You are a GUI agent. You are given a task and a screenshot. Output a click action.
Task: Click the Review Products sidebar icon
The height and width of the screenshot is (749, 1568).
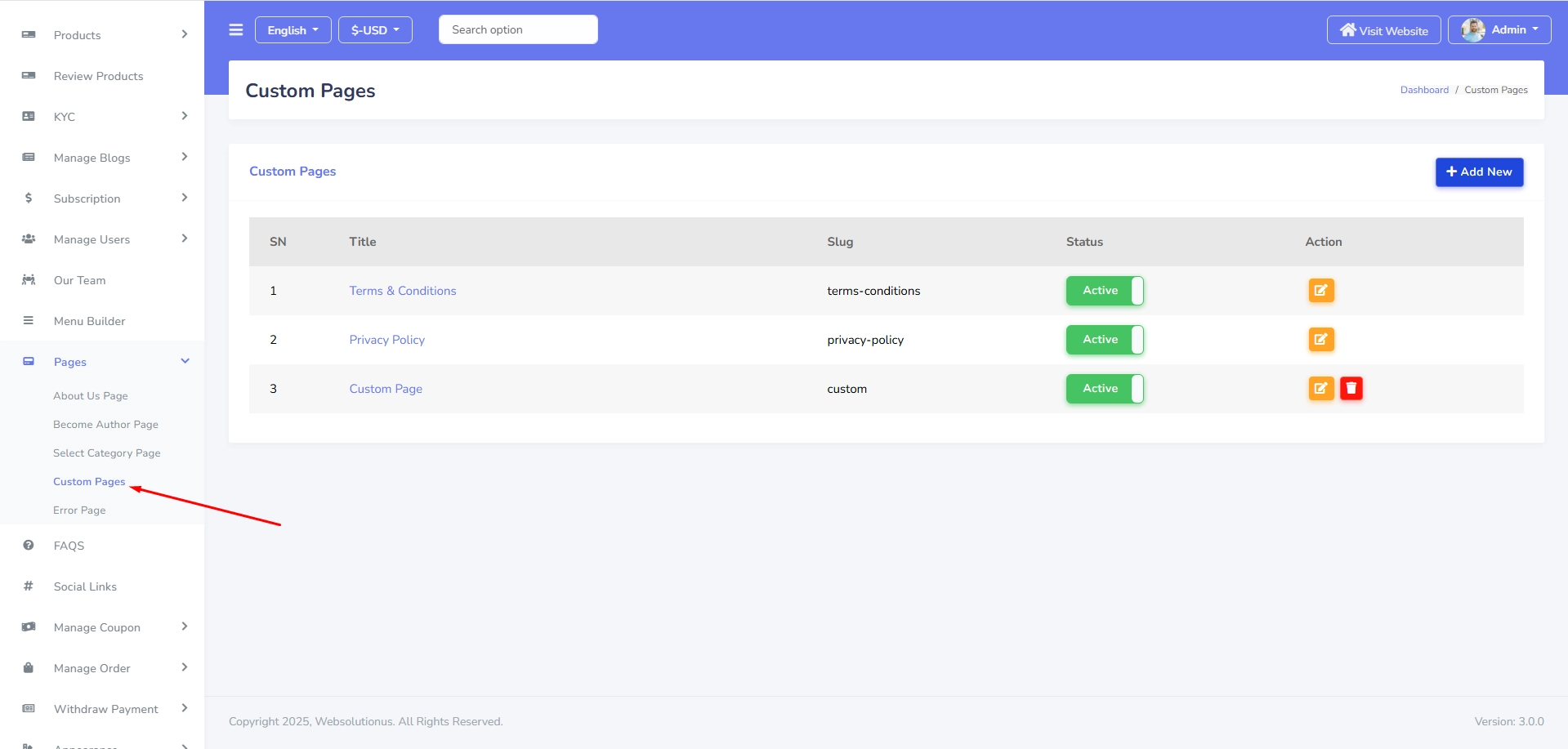pyautogui.click(x=29, y=75)
